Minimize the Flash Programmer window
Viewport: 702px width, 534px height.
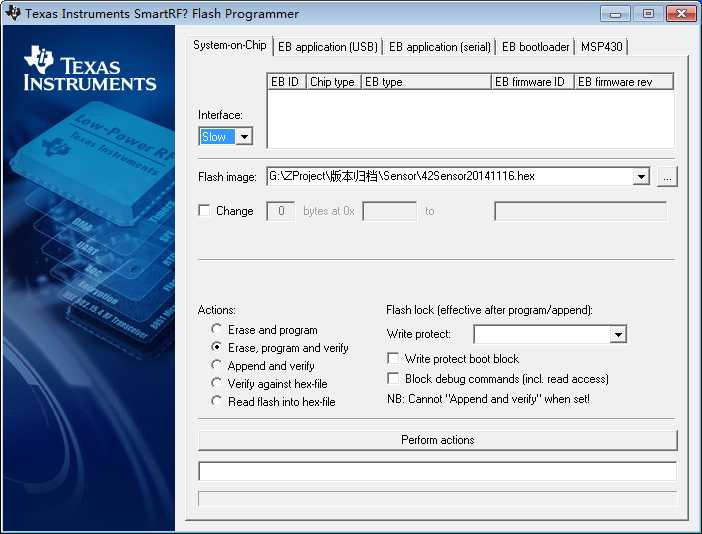tap(616, 13)
